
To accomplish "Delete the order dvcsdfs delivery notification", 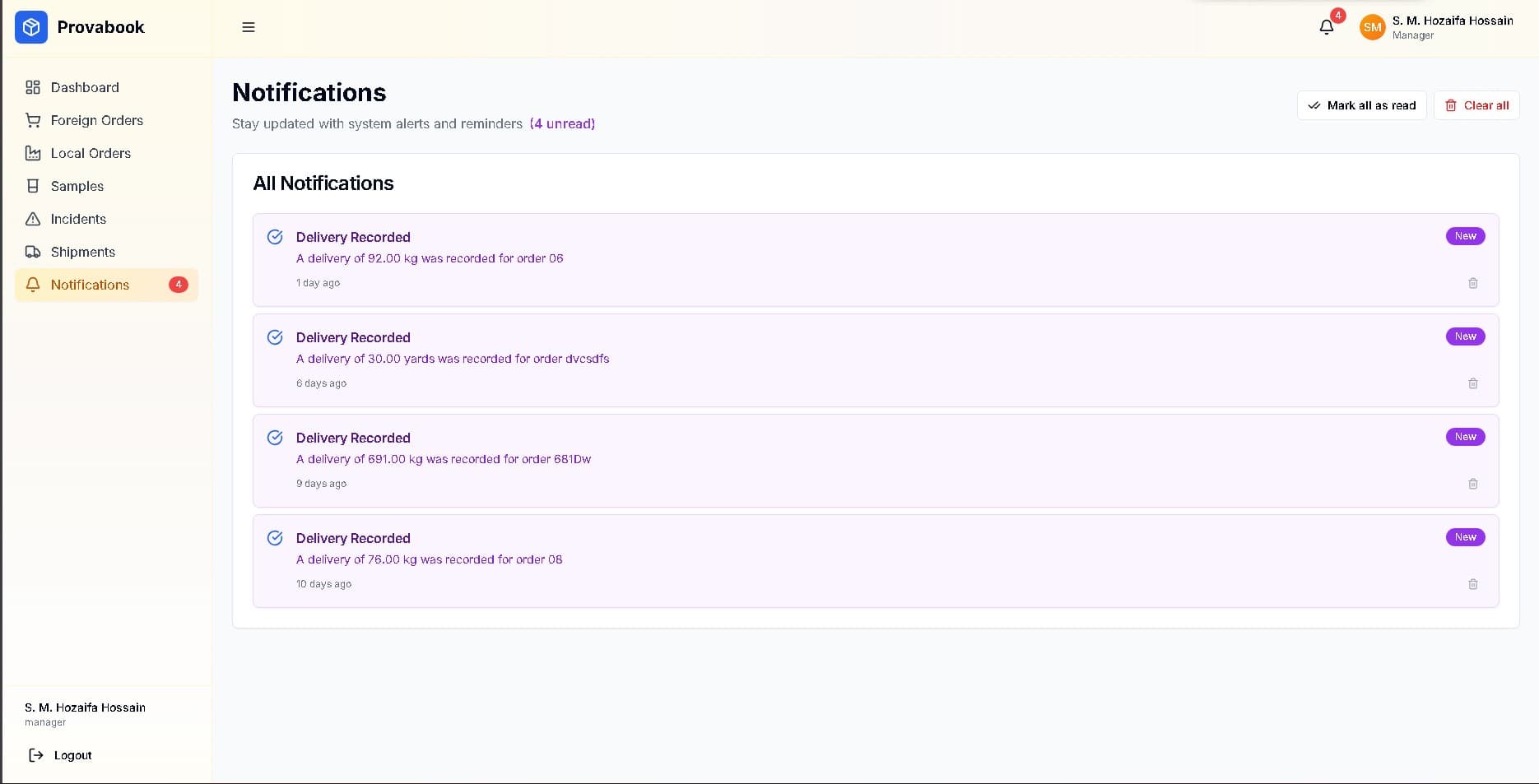I will [1473, 383].
